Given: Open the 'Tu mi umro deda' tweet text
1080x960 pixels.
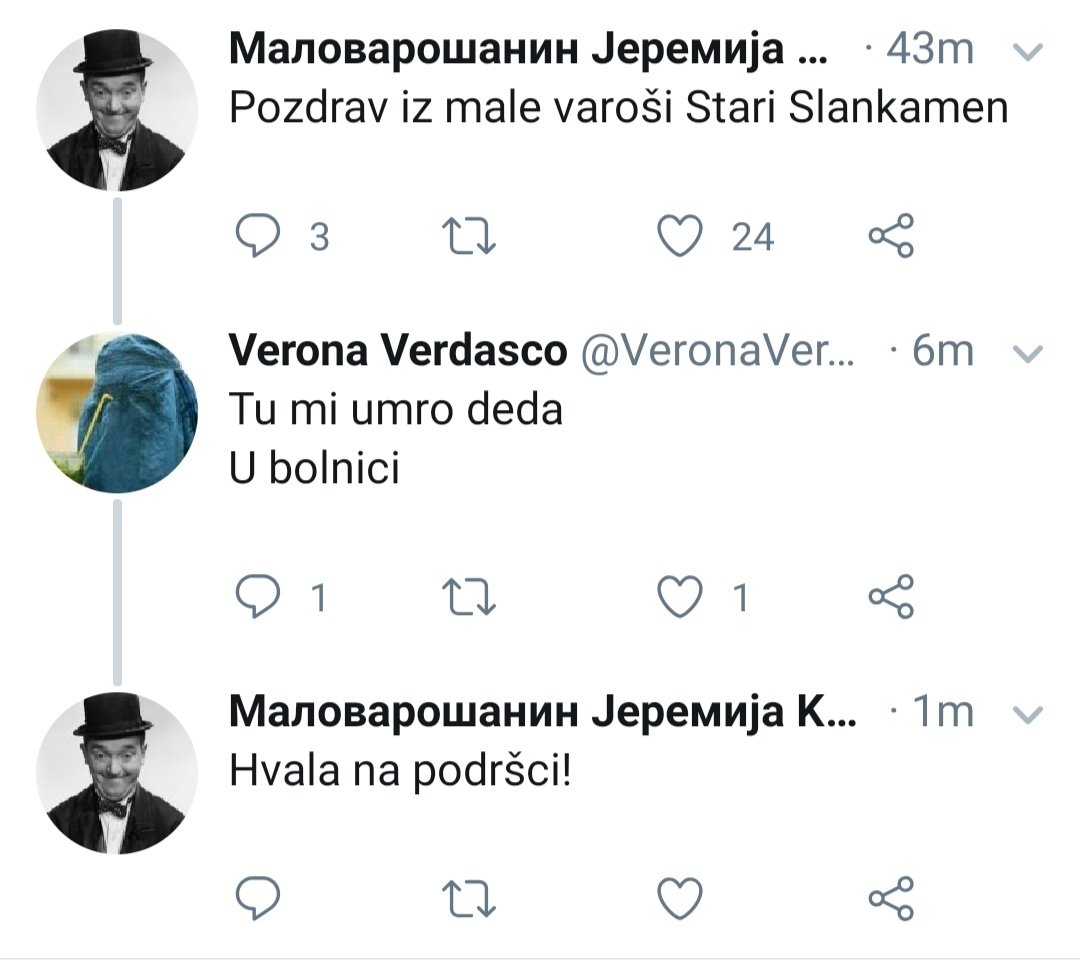Looking at the screenshot, I should click(x=396, y=409).
